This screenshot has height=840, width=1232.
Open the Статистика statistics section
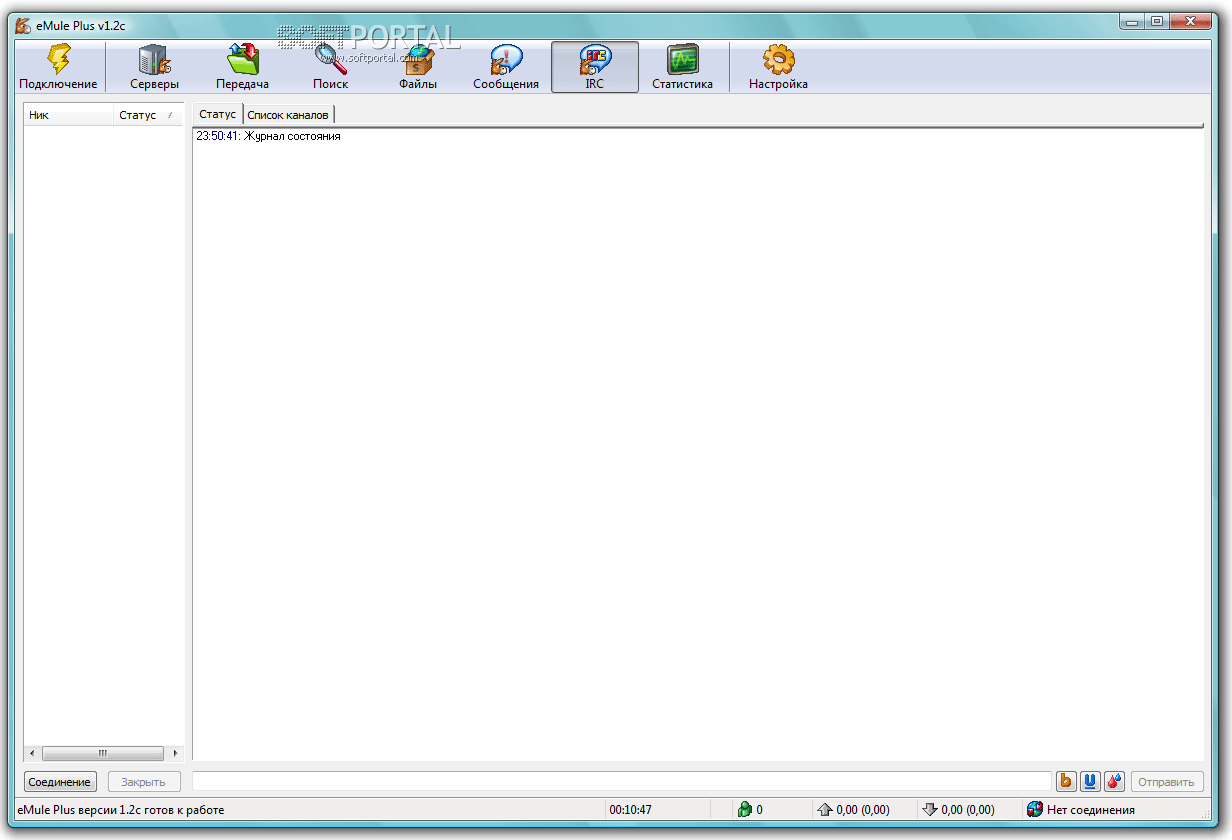point(683,67)
